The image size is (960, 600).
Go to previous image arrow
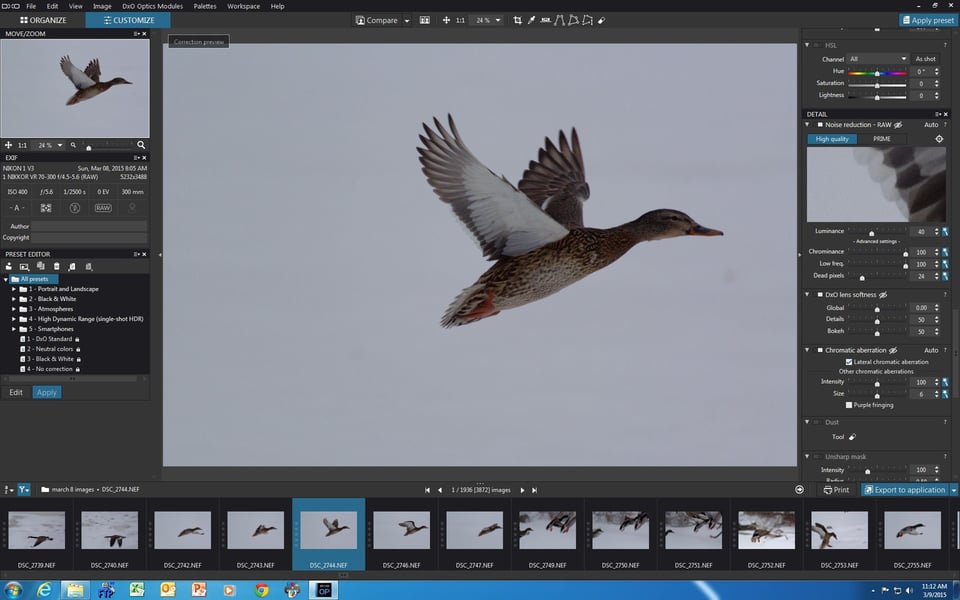point(440,490)
